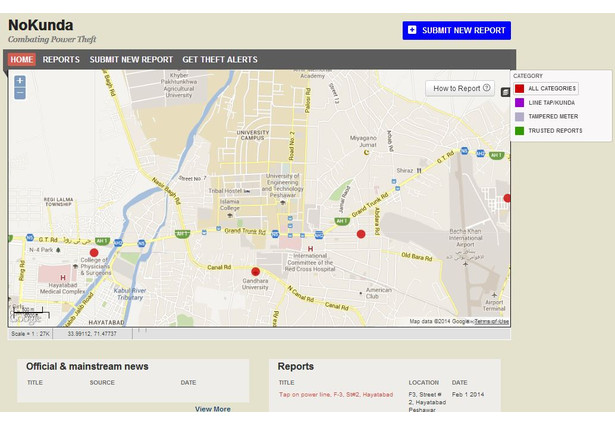The height and width of the screenshot is (424, 615).
Task: Click red marker near College of Physicians
Action: pos(94,253)
